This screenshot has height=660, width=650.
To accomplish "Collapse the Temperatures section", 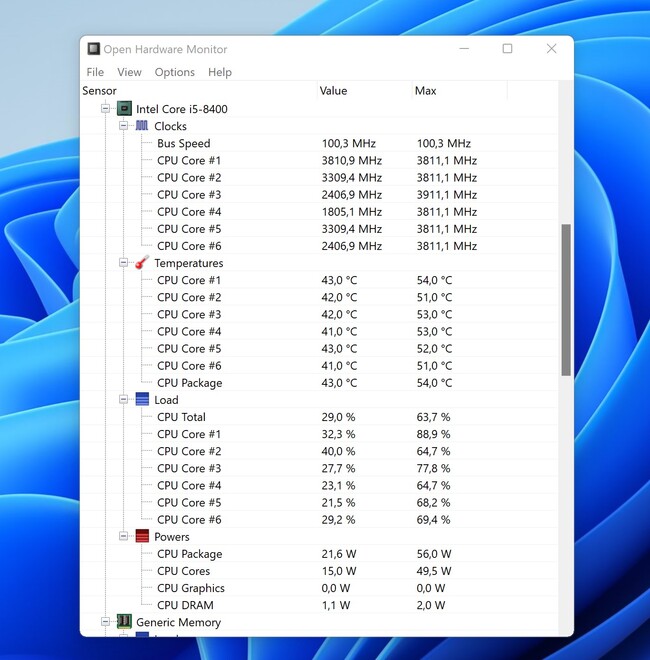I will click(x=124, y=263).
